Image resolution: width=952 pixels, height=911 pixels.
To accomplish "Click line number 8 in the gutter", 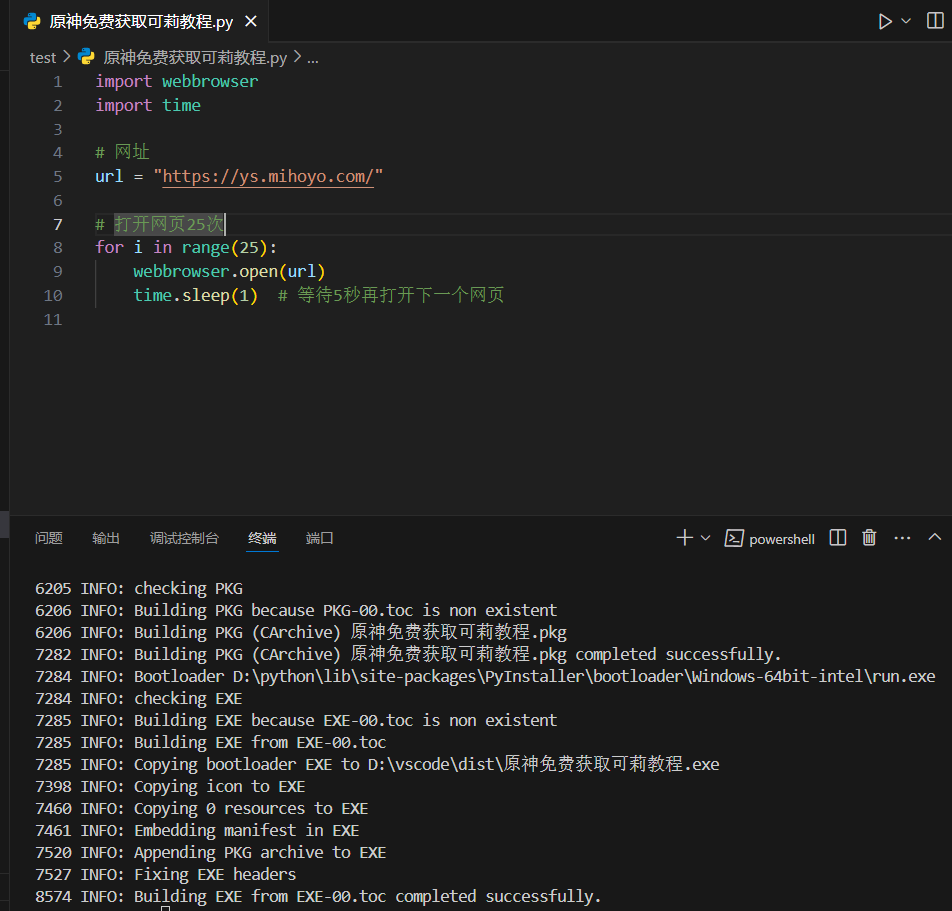I will pyautogui.click(x=58, y=248).
